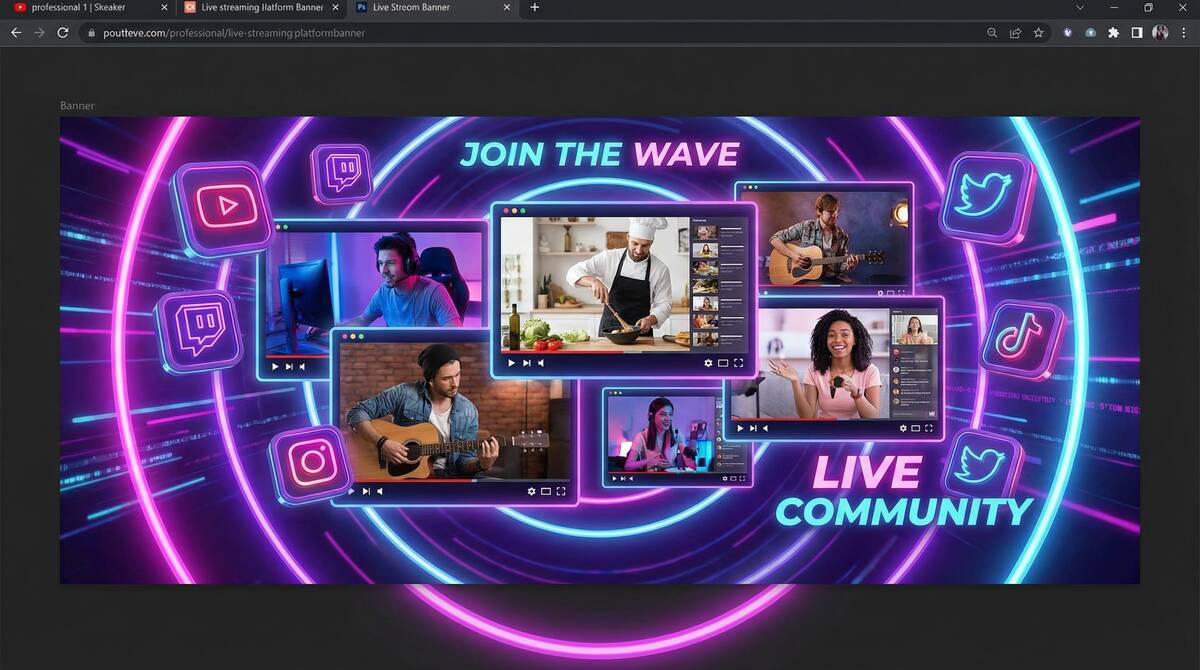Switch to the "professional 1 | Skeaker" tab
The height and width of the screenshot is (670, 1200).
(80, 8)
